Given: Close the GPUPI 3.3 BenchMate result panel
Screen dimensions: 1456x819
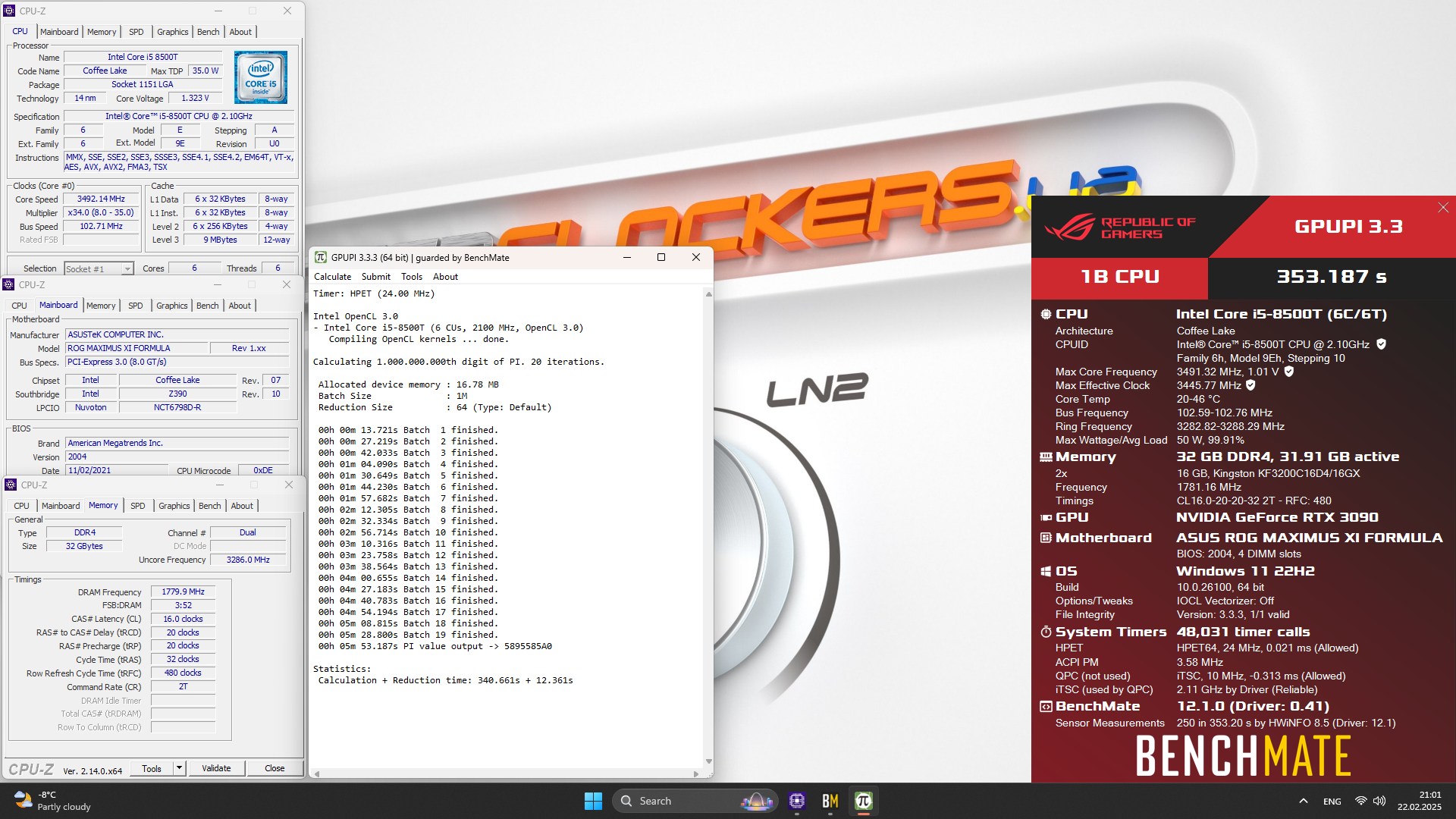Looking at the screenshot, I should click(1443, 208).
